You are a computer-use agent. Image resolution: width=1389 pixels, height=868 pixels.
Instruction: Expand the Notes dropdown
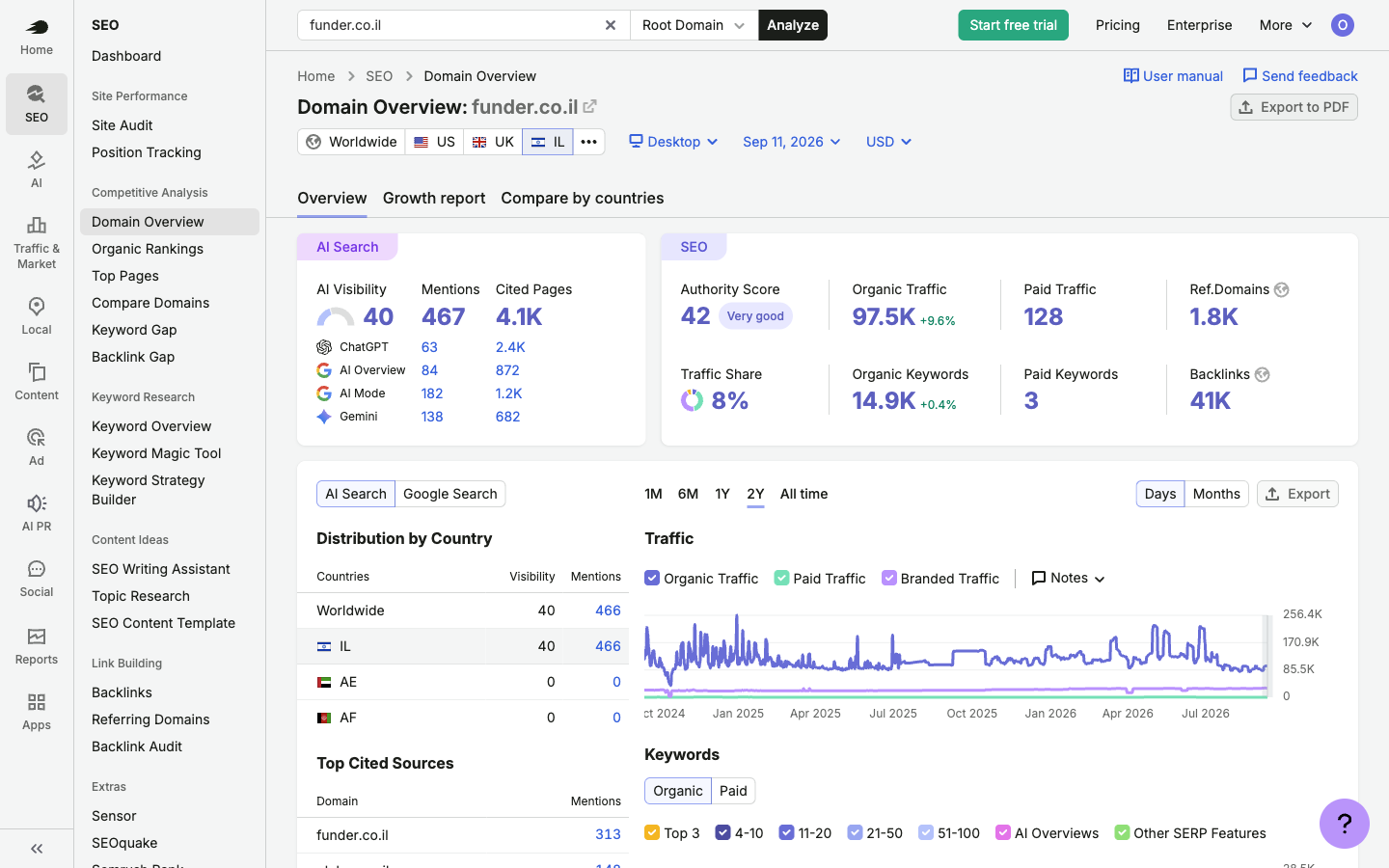coord(1068,579)
